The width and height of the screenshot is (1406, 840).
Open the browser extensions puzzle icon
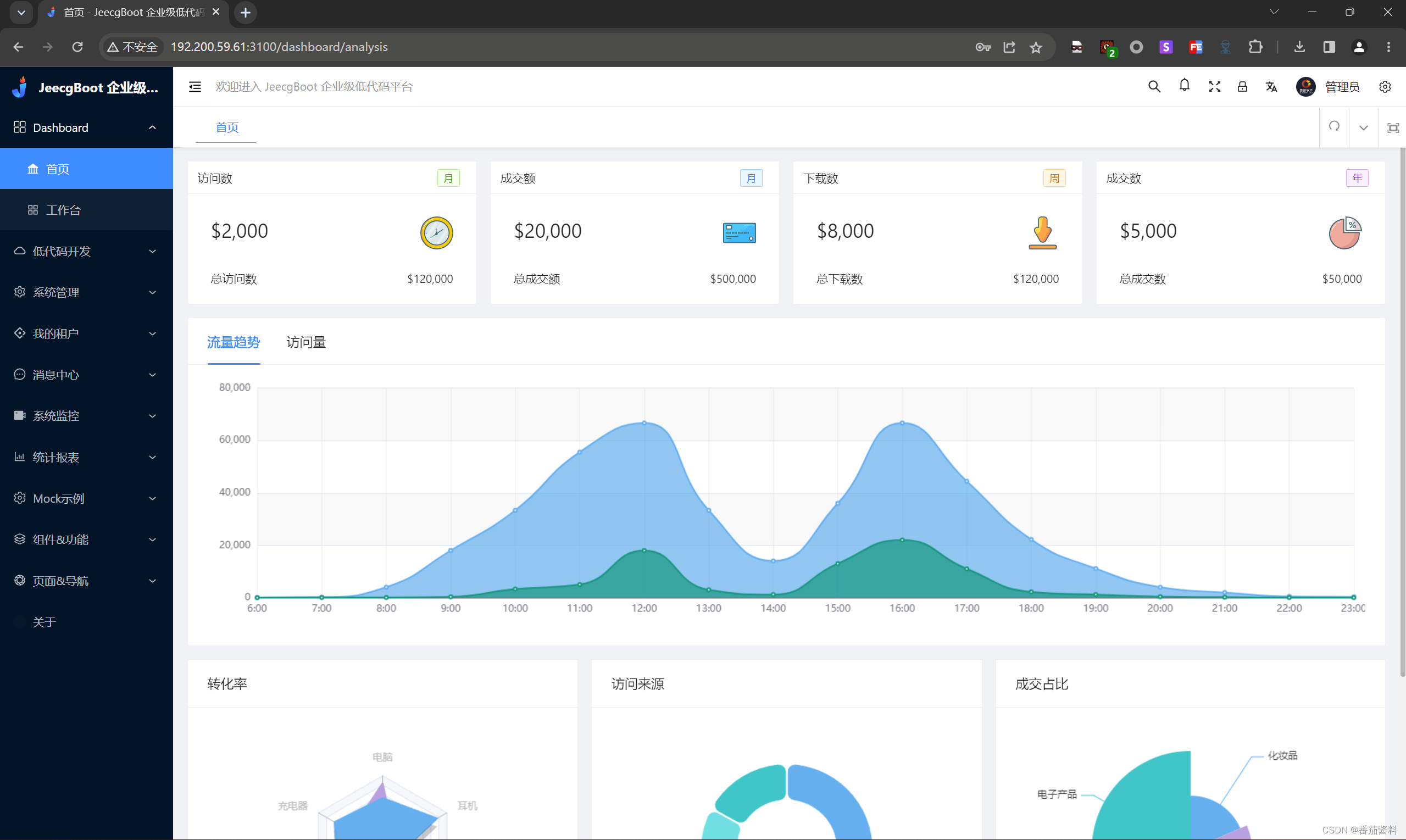pos(1255,47)
